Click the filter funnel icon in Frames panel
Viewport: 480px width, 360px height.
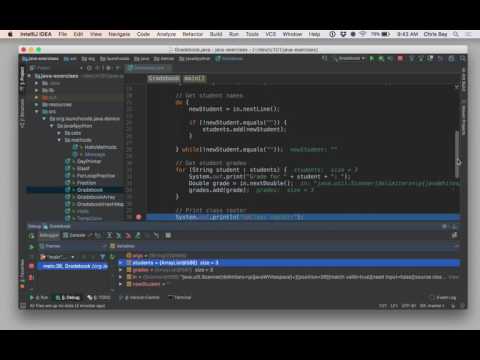(x=103, y=257)
